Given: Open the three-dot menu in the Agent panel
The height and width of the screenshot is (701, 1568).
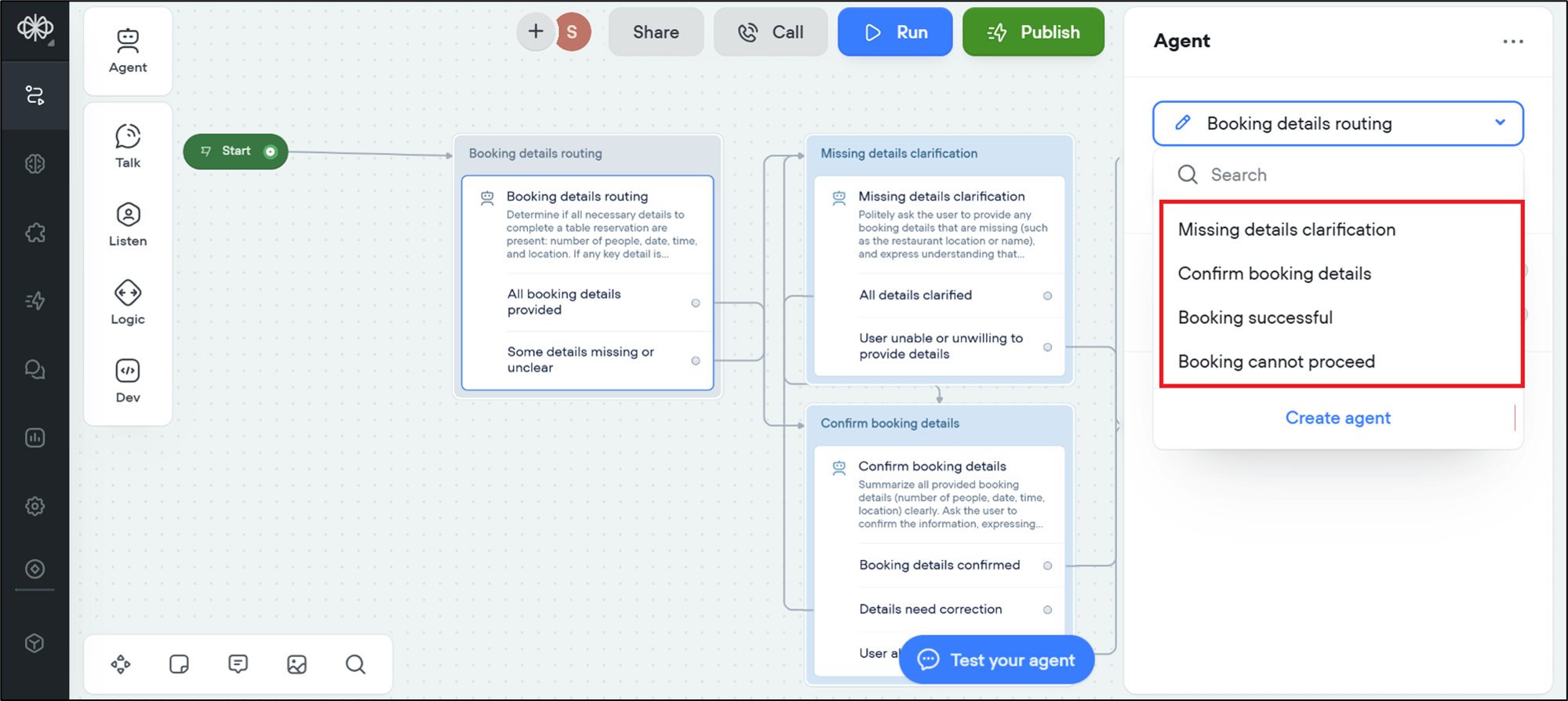Looking at the screenshot, I should coord(1512,42).
